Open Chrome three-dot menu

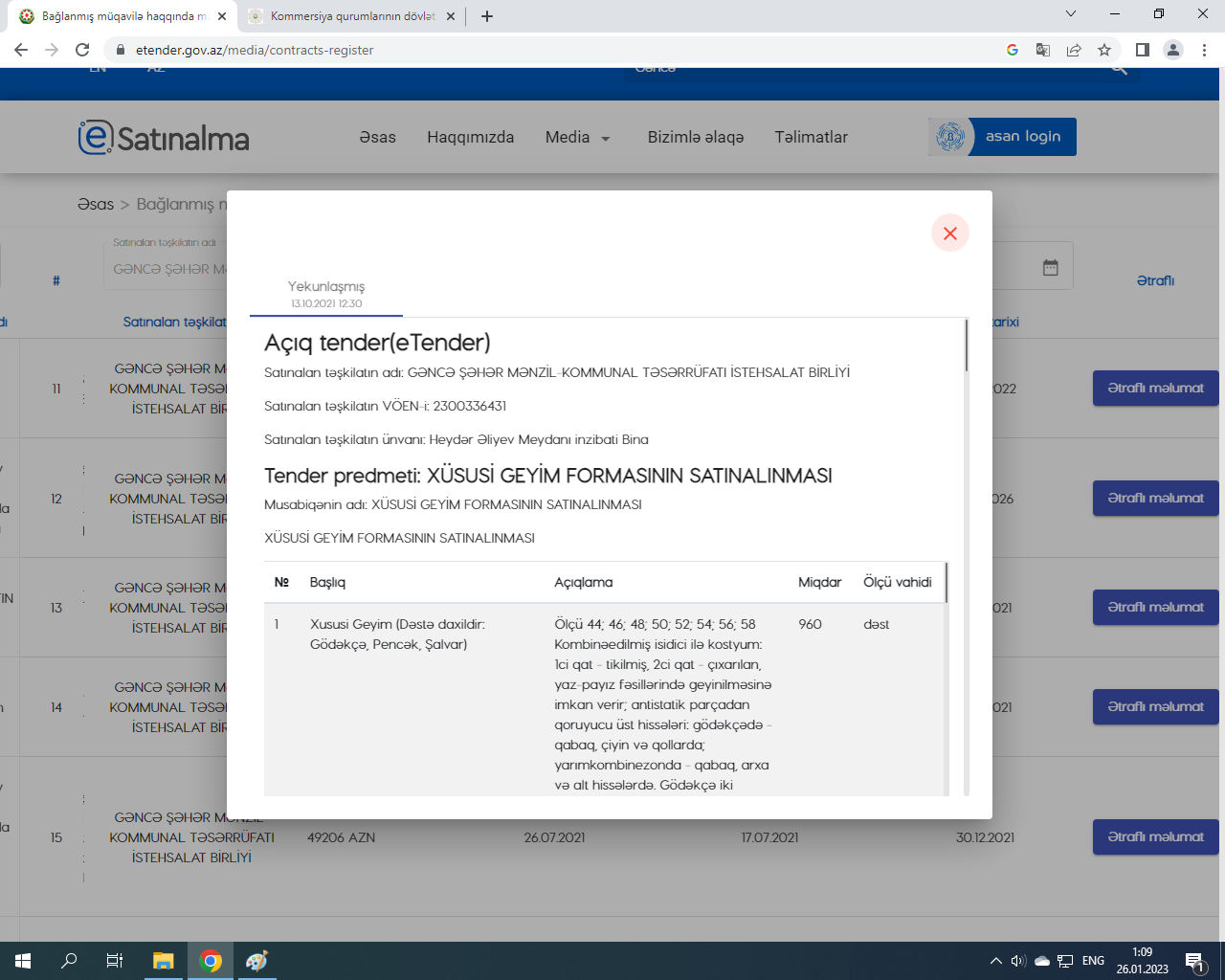[1204, 50]
